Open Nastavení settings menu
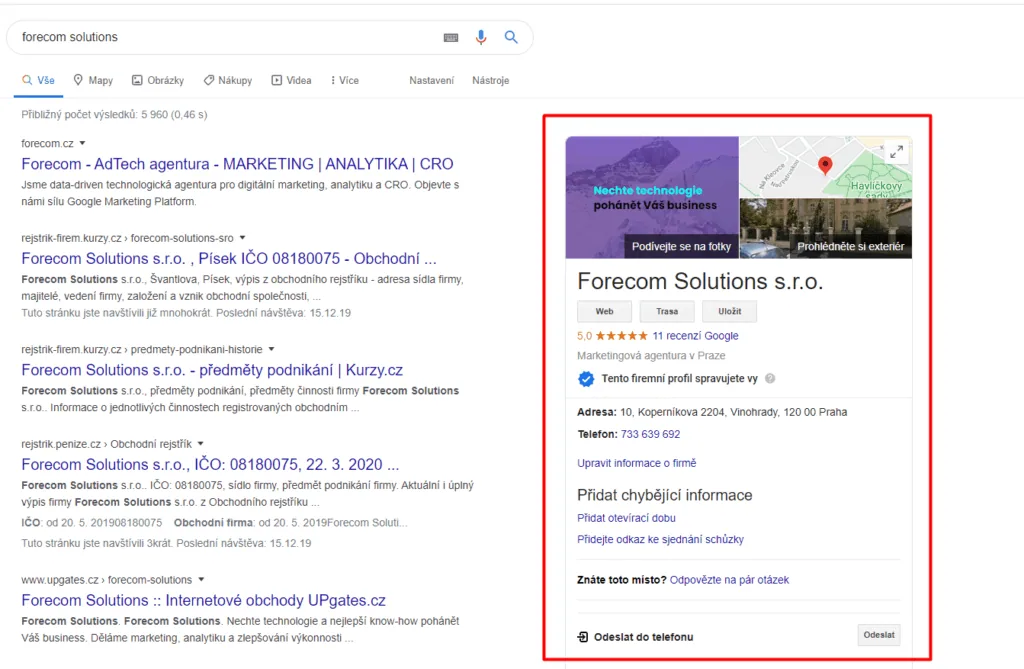Image resolution: width=1024 pixels, height=669 pixels. [x=431, y=80]
